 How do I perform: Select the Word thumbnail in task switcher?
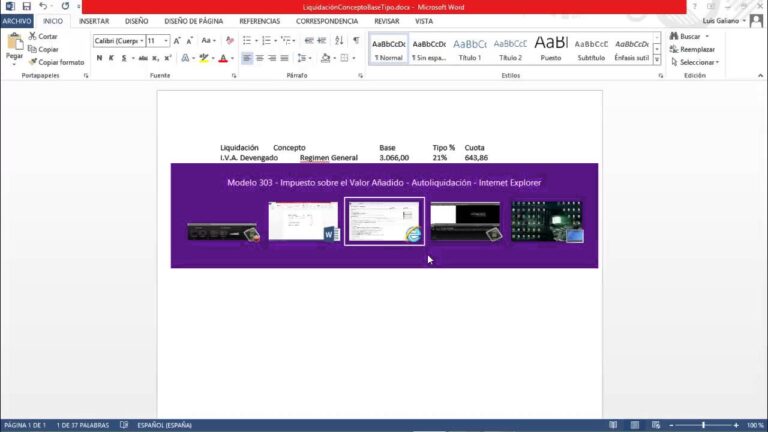[304, 221]
